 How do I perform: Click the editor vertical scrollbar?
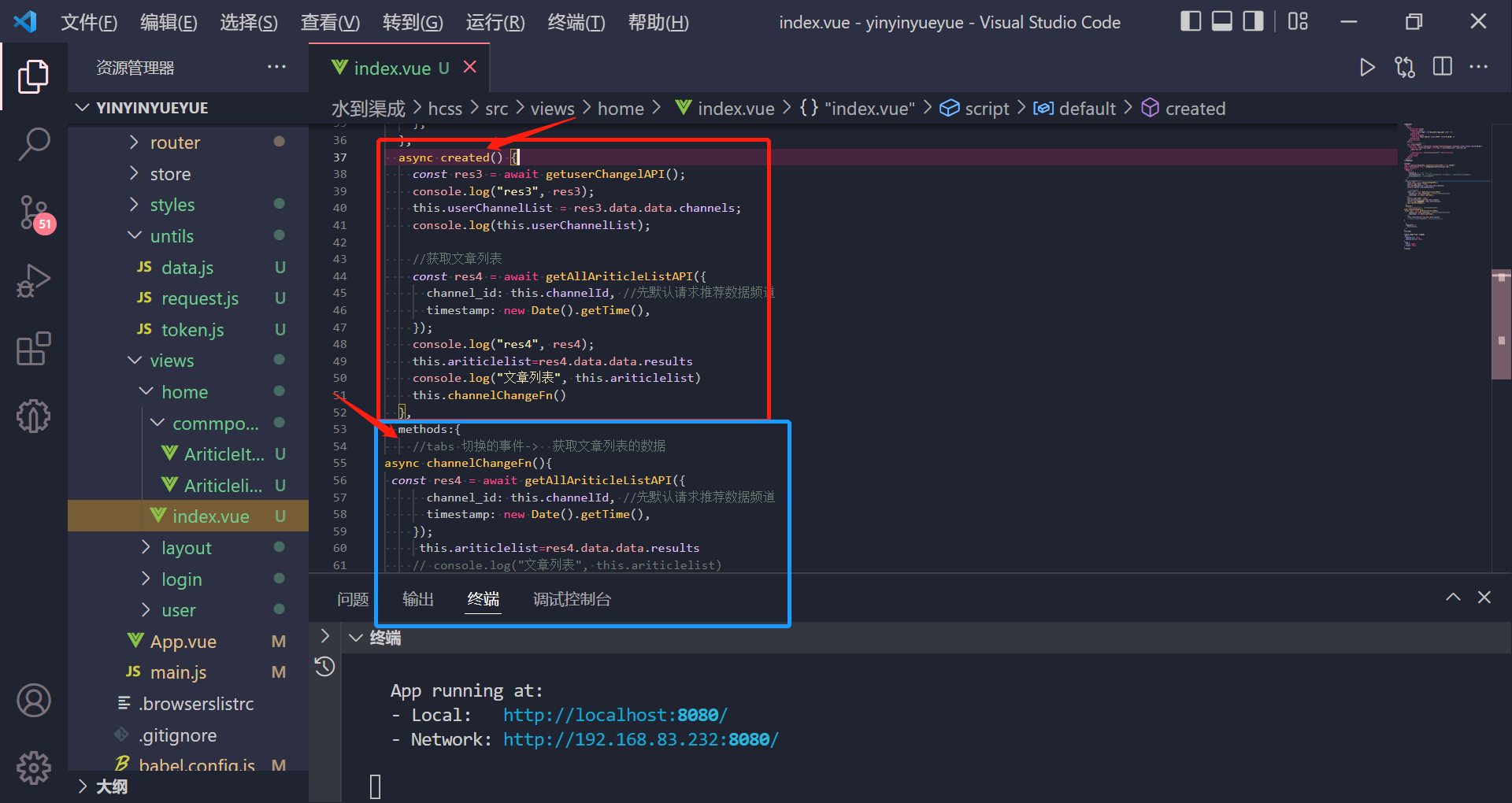coord(1501,323)
